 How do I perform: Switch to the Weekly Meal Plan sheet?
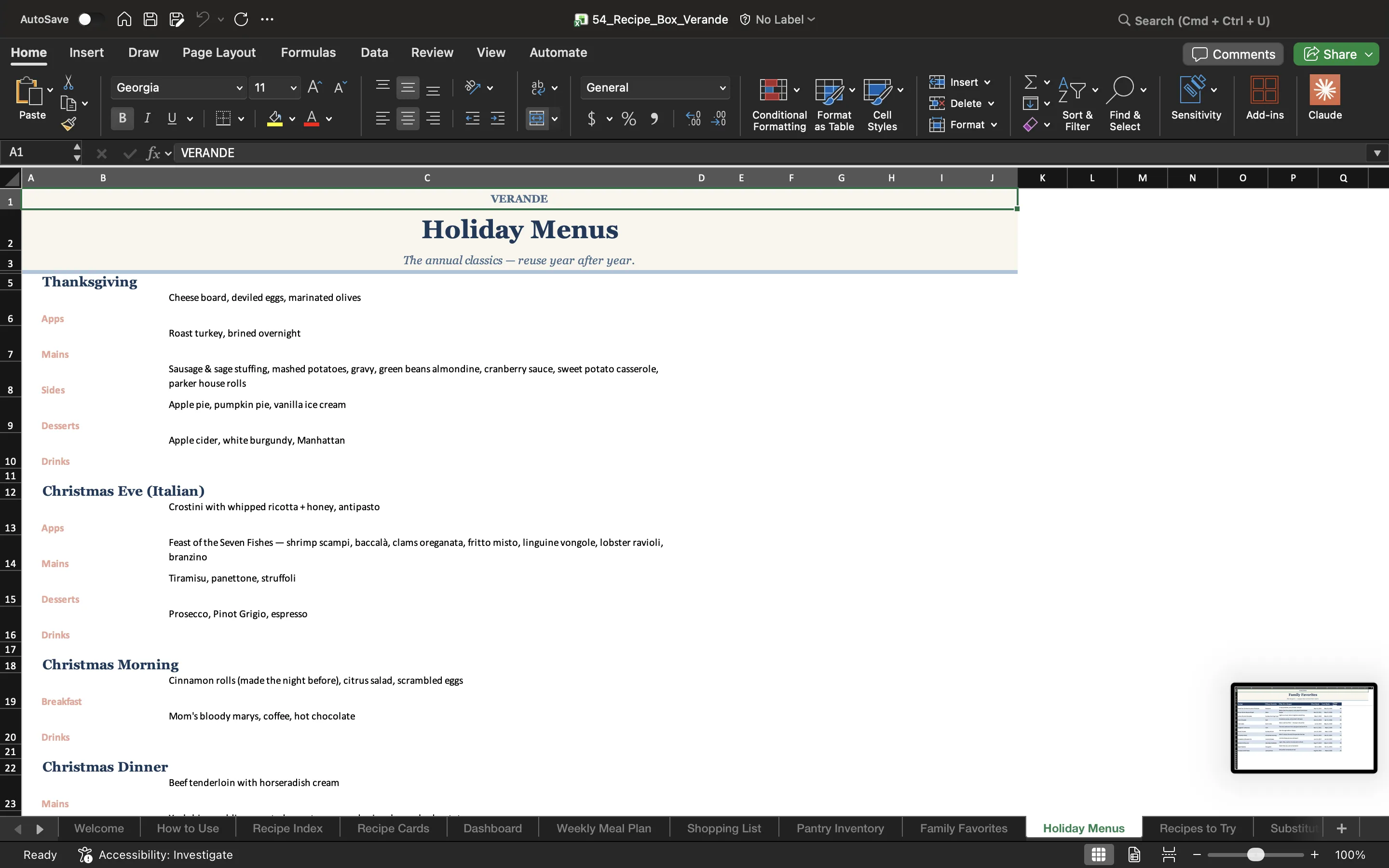pos(603,828)
